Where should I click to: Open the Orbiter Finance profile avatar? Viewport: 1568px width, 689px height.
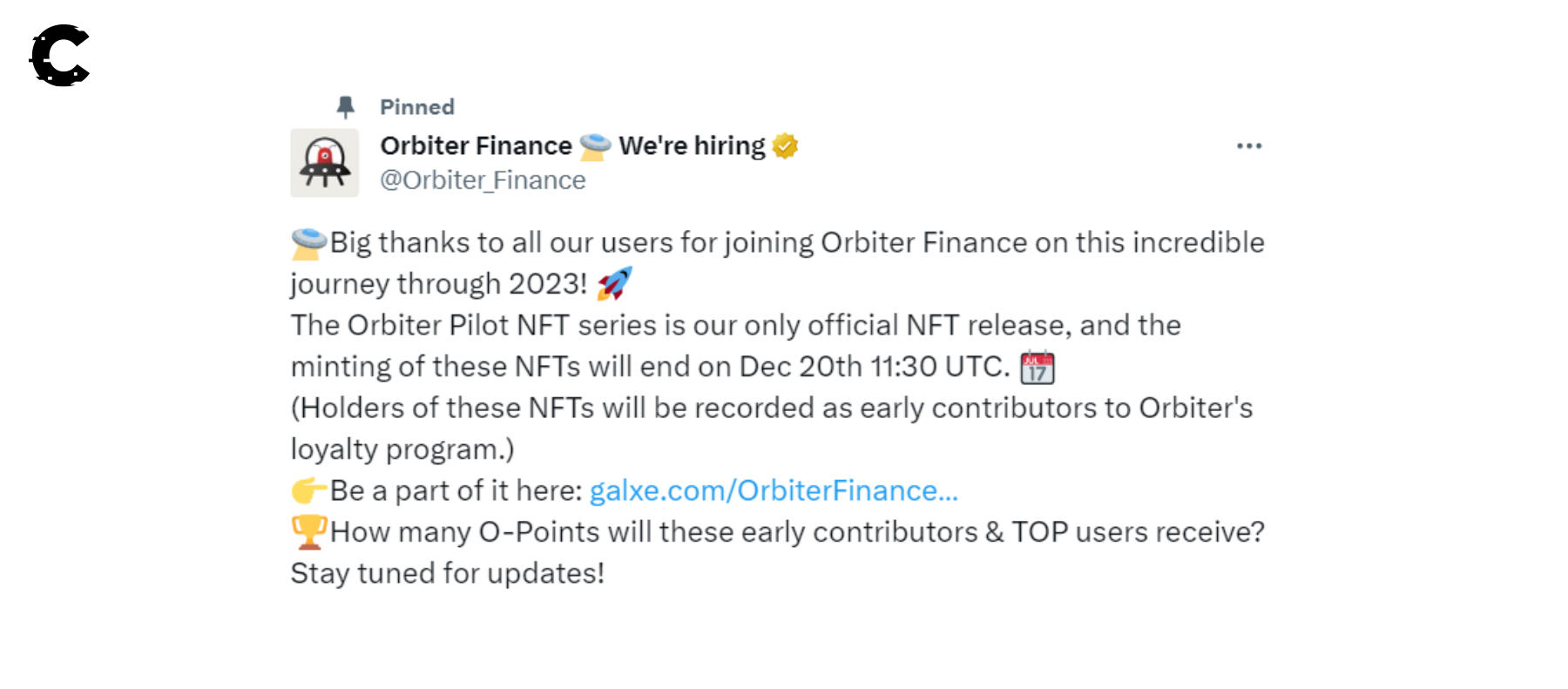325,163
